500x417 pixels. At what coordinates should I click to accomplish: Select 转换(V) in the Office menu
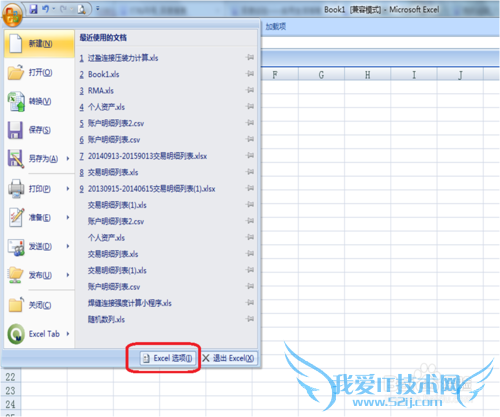39,101
